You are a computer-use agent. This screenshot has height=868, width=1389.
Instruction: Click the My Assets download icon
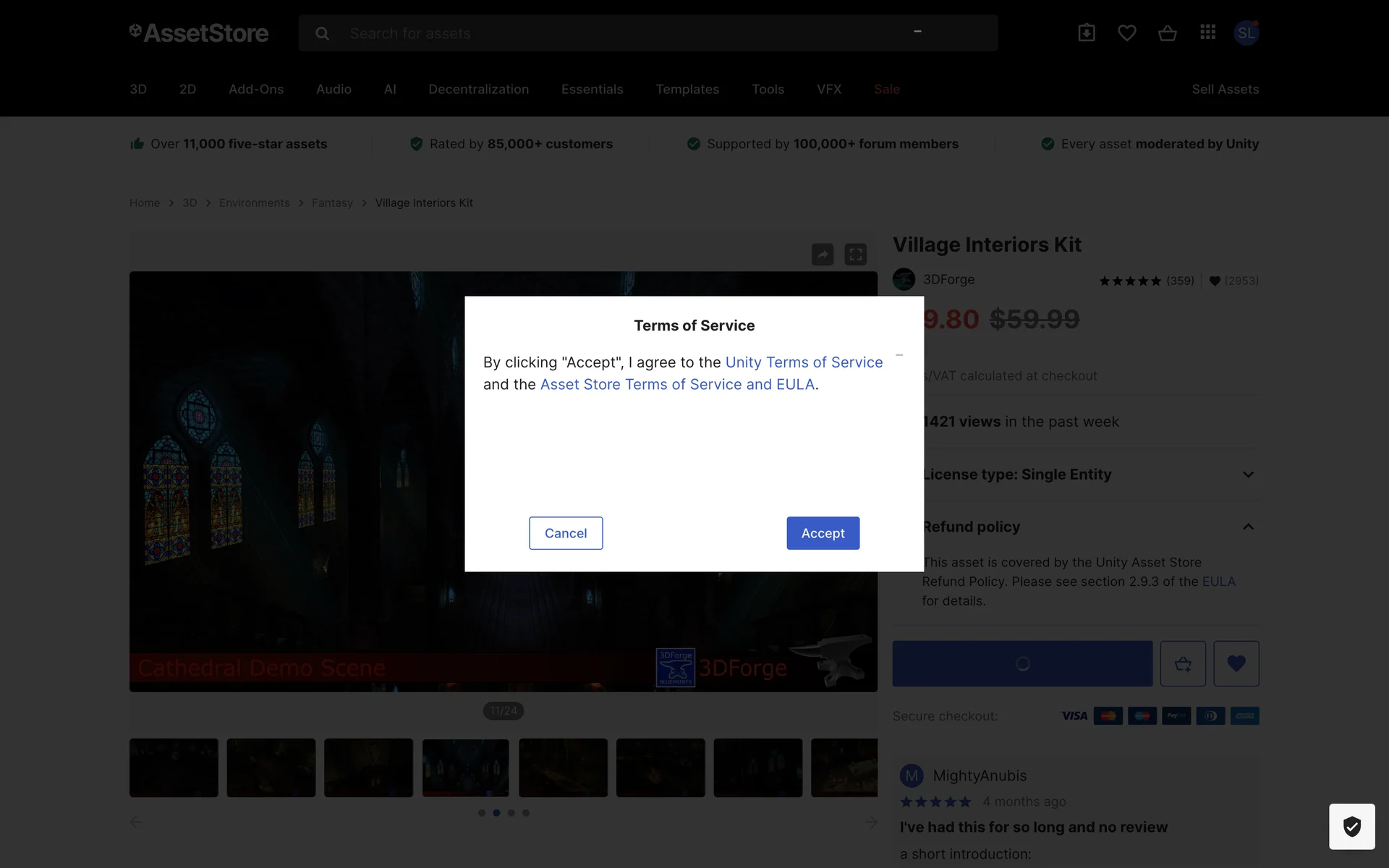1086,33
